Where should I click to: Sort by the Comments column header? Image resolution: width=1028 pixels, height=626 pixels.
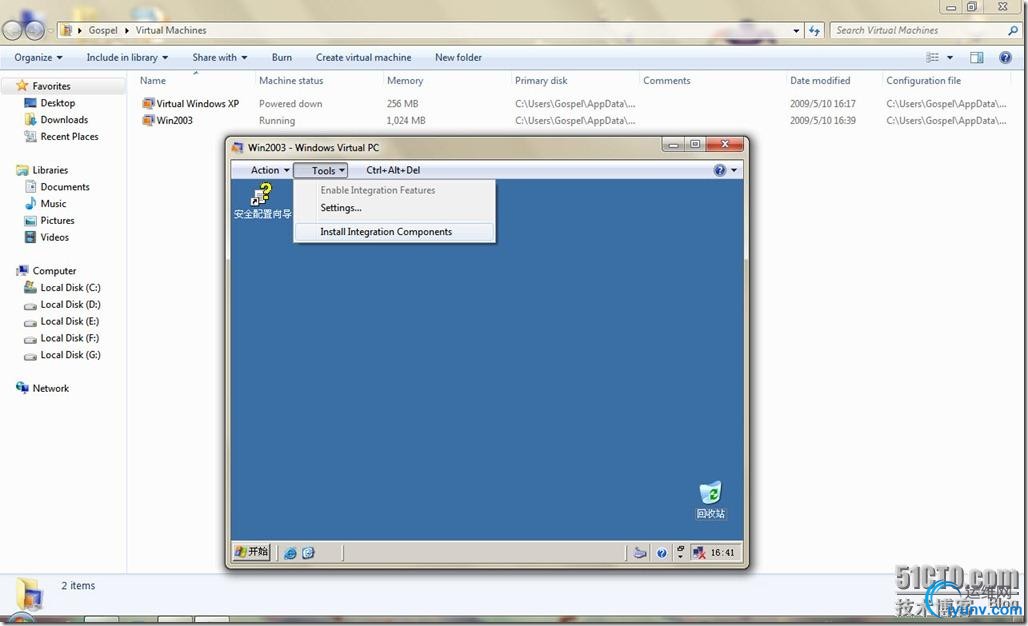(667, 81)
